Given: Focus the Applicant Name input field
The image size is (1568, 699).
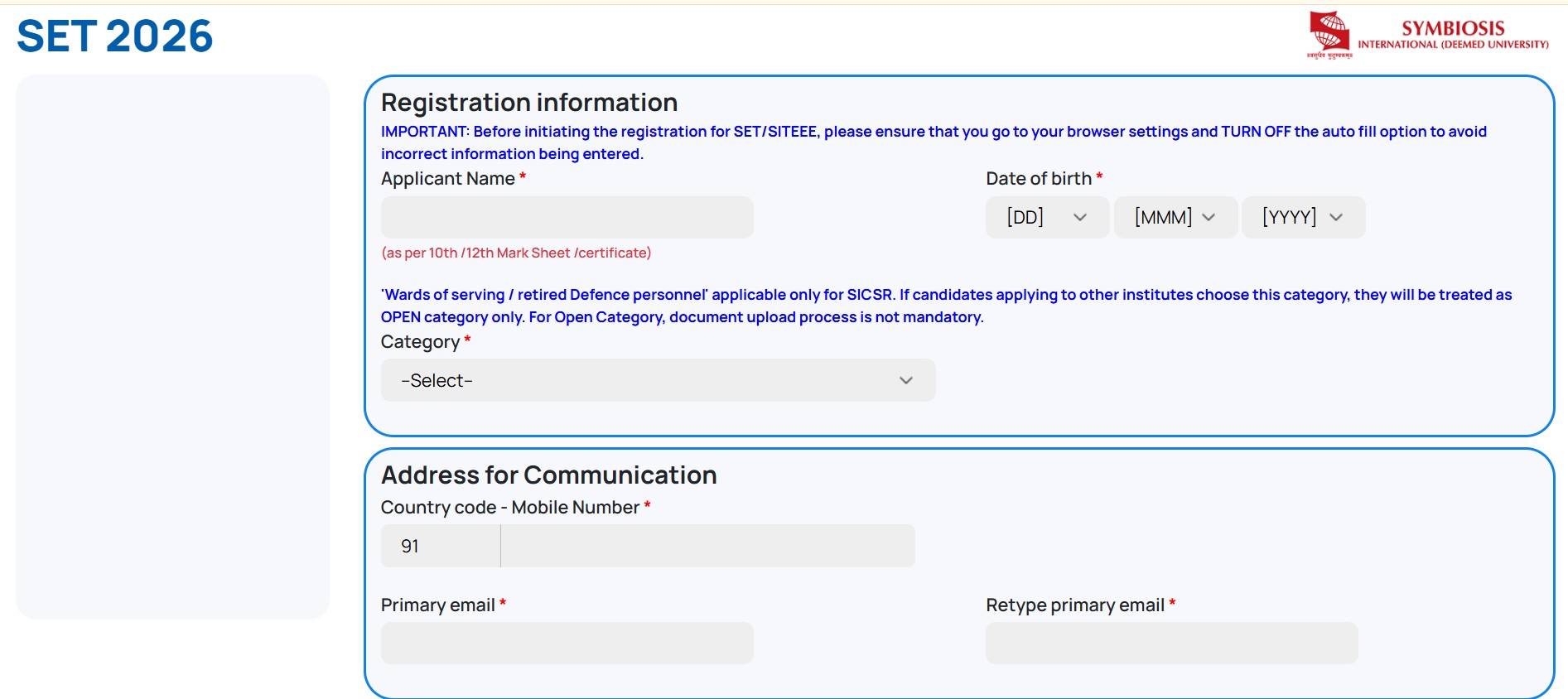Looking at the screenshot, I should 567,217.
